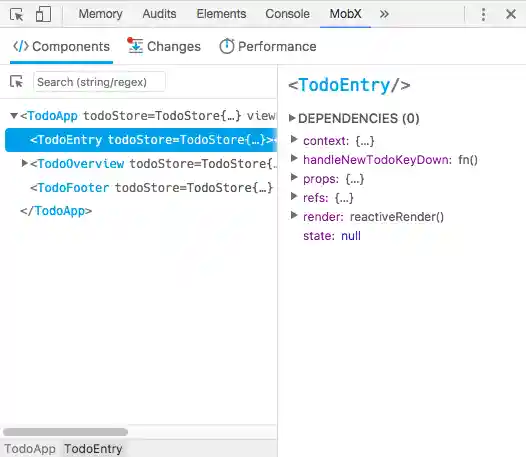Switch to the Audits tab

click(x=159, y=14)
